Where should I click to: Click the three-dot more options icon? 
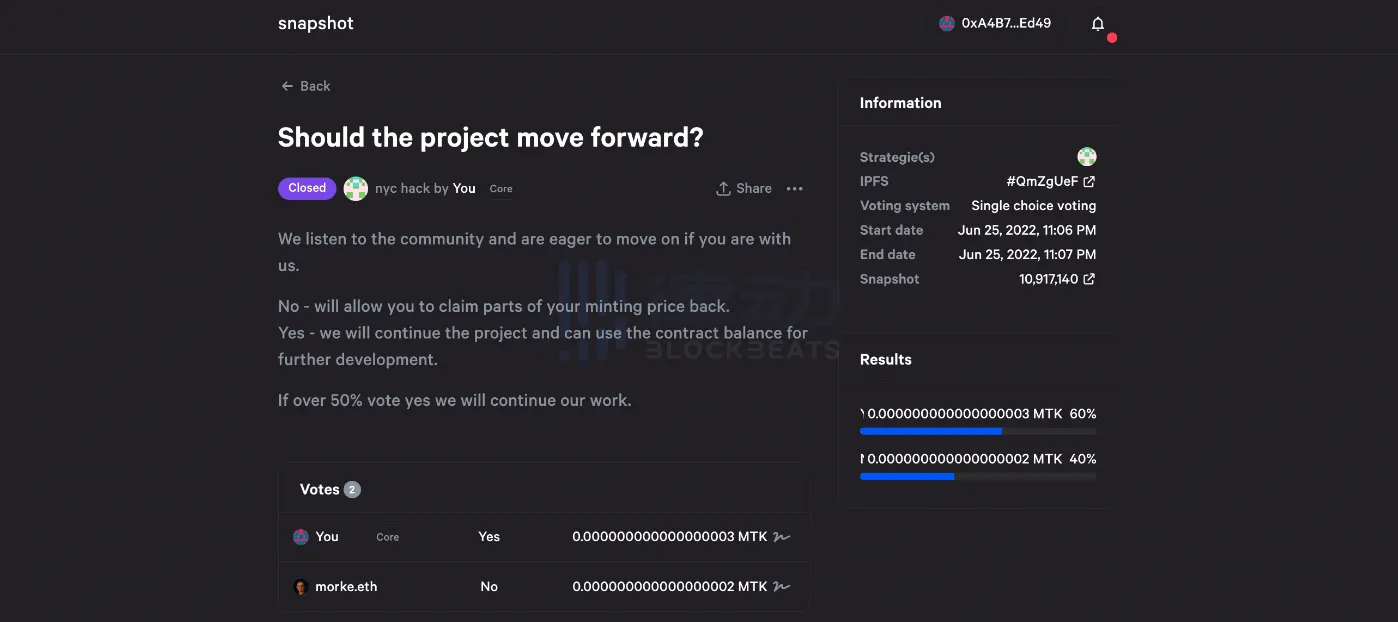(795, 189)
